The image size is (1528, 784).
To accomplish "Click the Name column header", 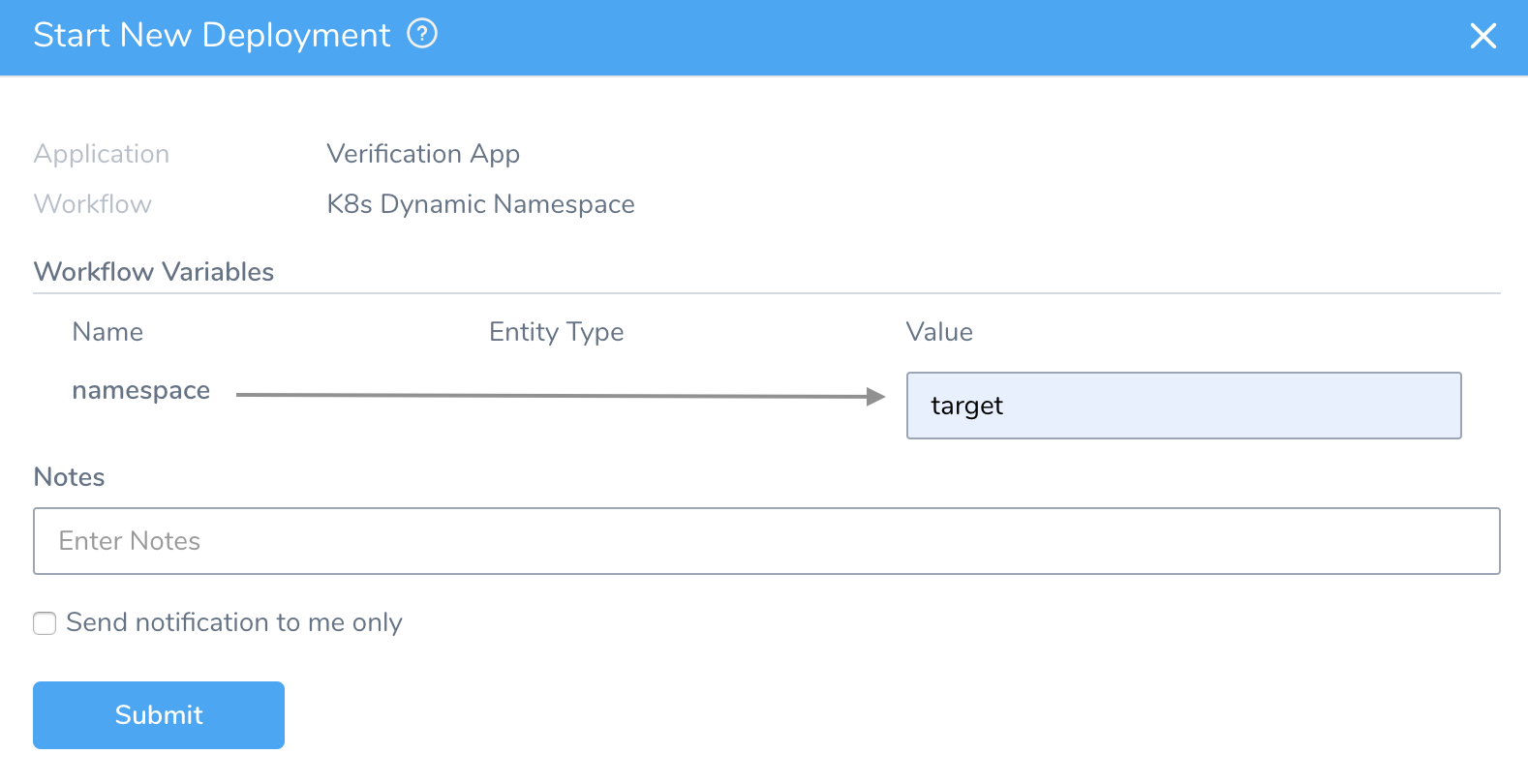I will (x=107, y=332).
